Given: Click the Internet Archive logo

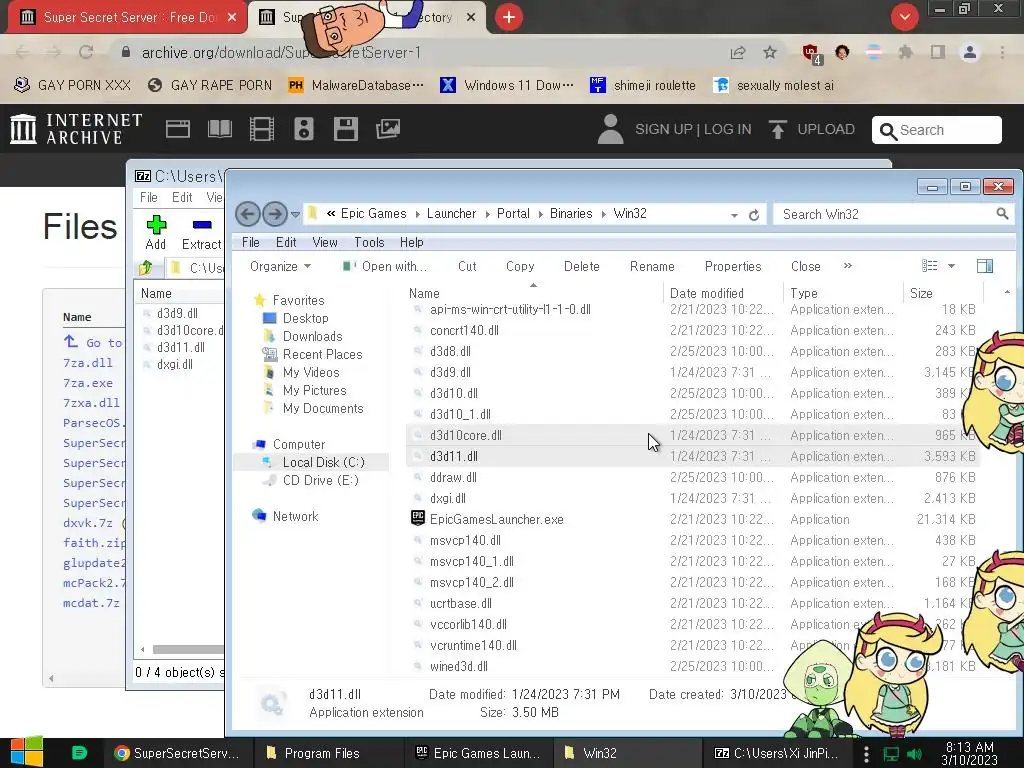Looking at the screenshot, I should coord(76,129).
